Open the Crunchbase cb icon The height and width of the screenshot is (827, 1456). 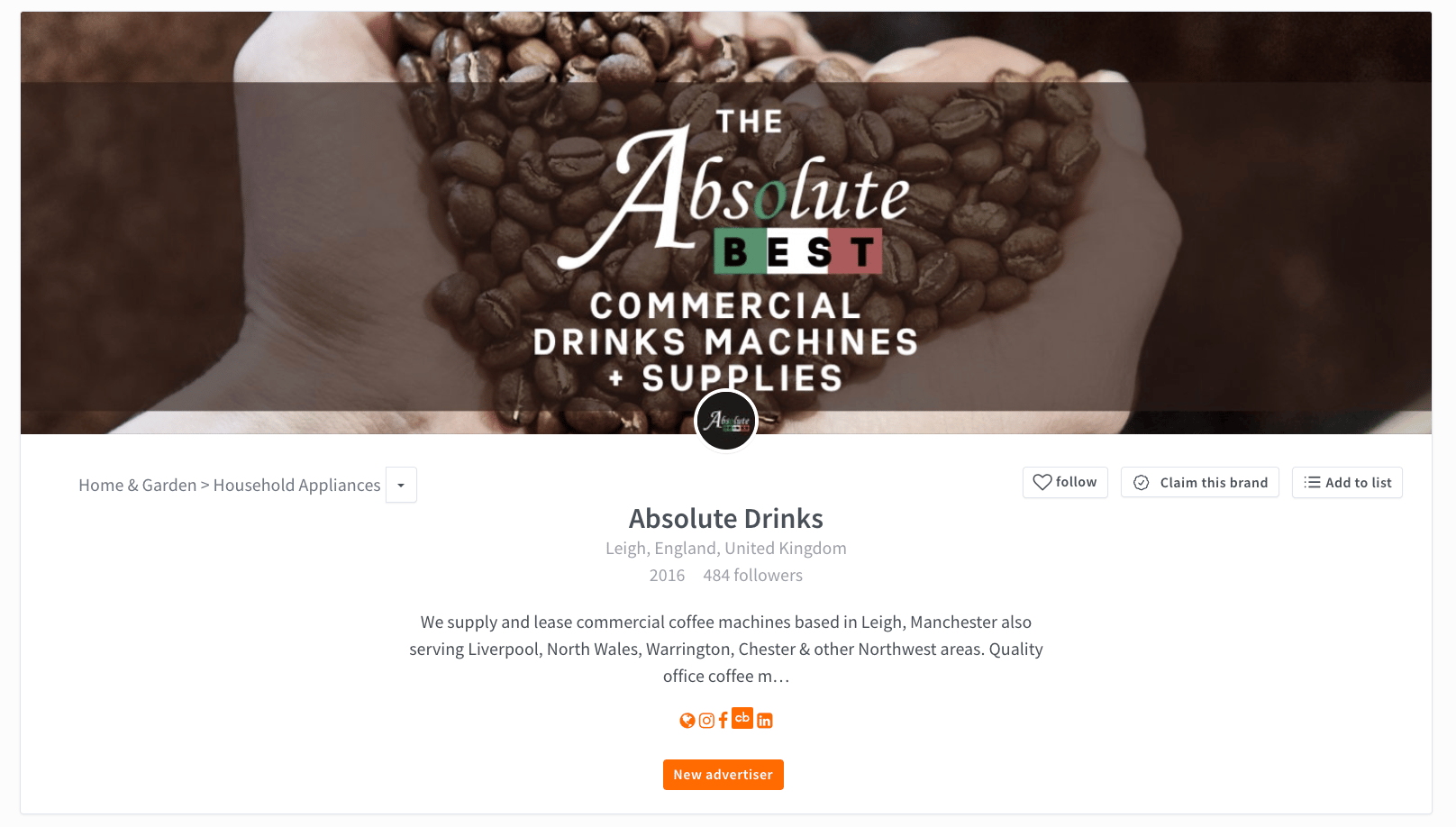pos(742,718)
